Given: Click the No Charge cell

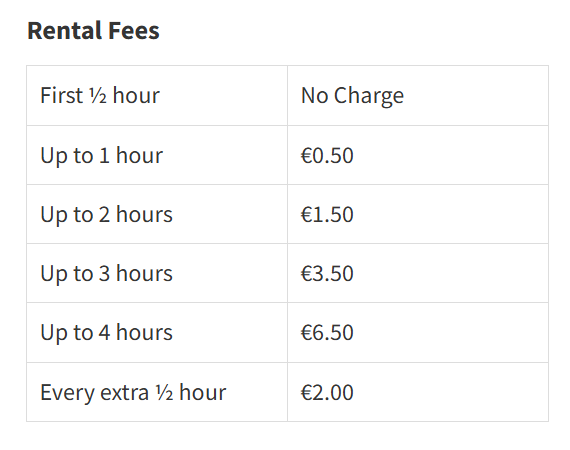Looking at the screenshot, I should [418, 96].
